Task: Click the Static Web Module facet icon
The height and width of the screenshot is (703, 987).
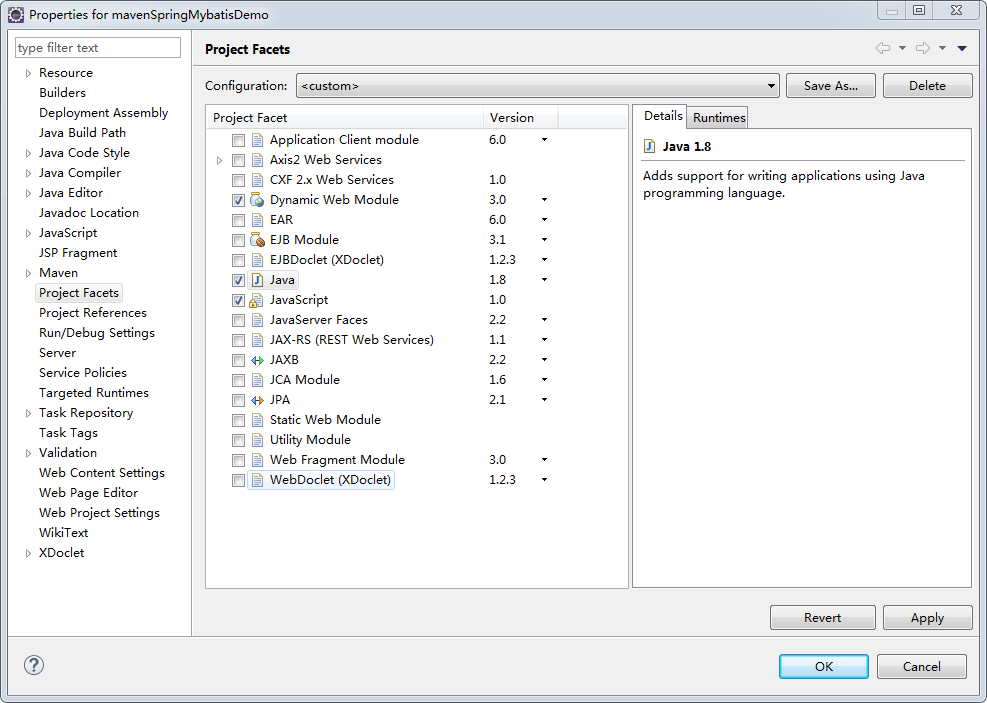Action: pos(257,420)
